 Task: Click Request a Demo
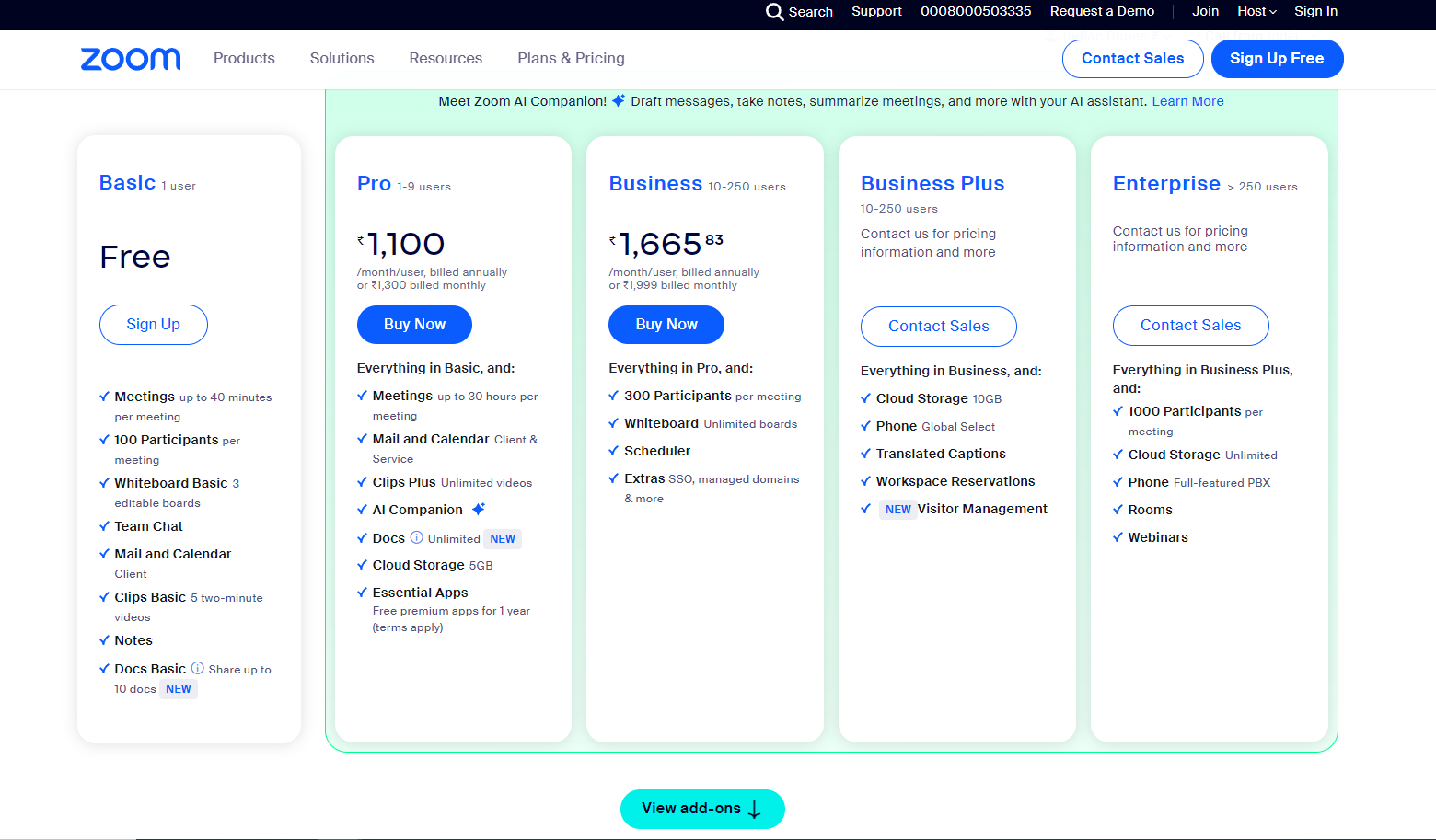(1102, 11)
